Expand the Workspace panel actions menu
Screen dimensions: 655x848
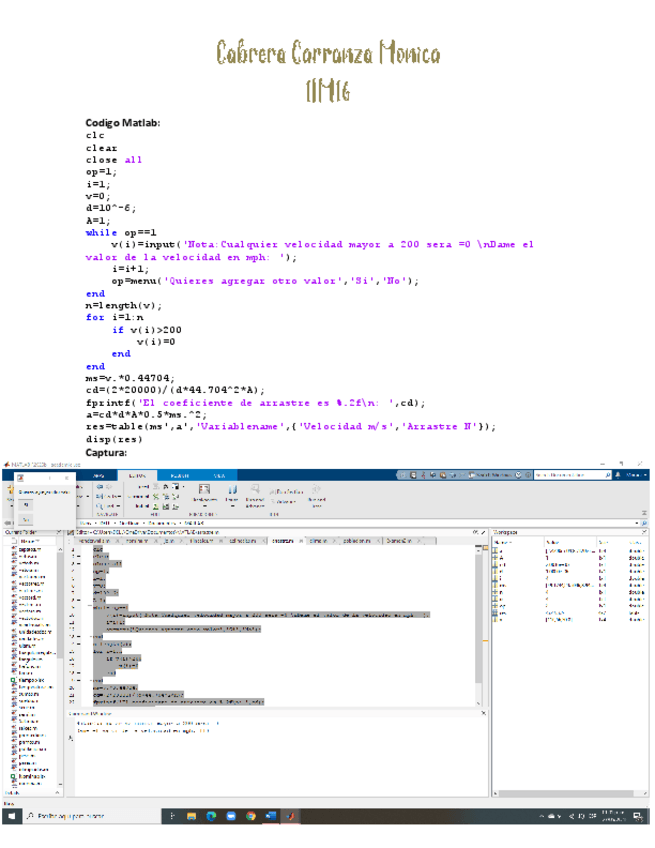point(643,533)
